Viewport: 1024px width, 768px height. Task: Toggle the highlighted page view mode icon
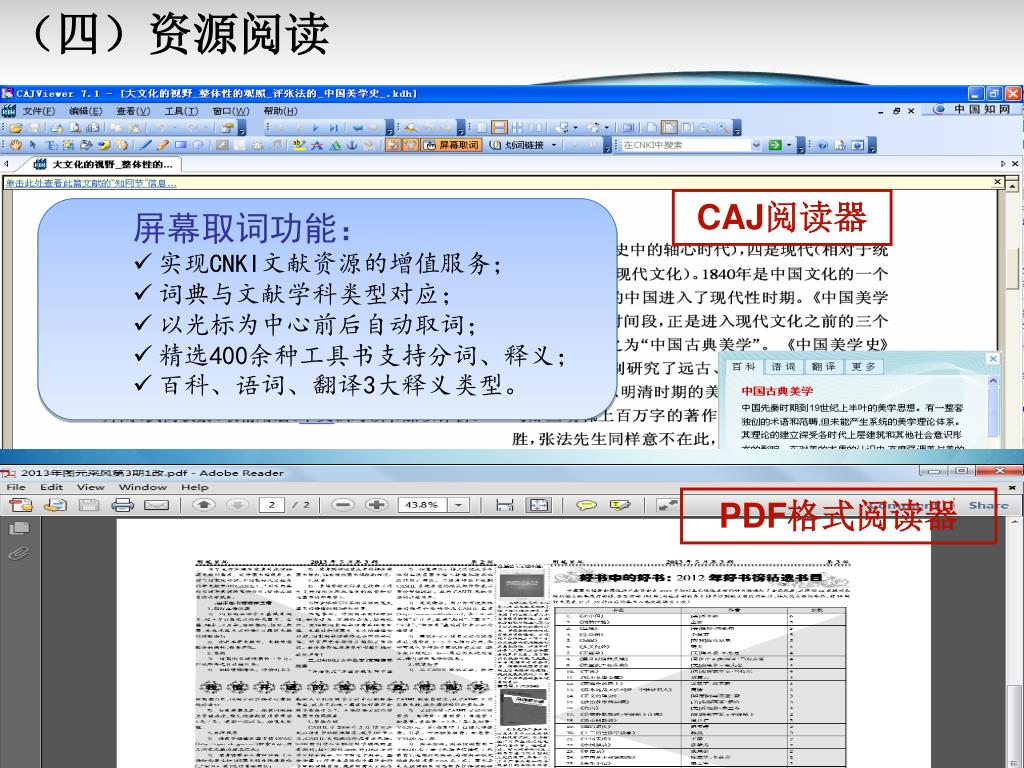click(x=669, y=128)
